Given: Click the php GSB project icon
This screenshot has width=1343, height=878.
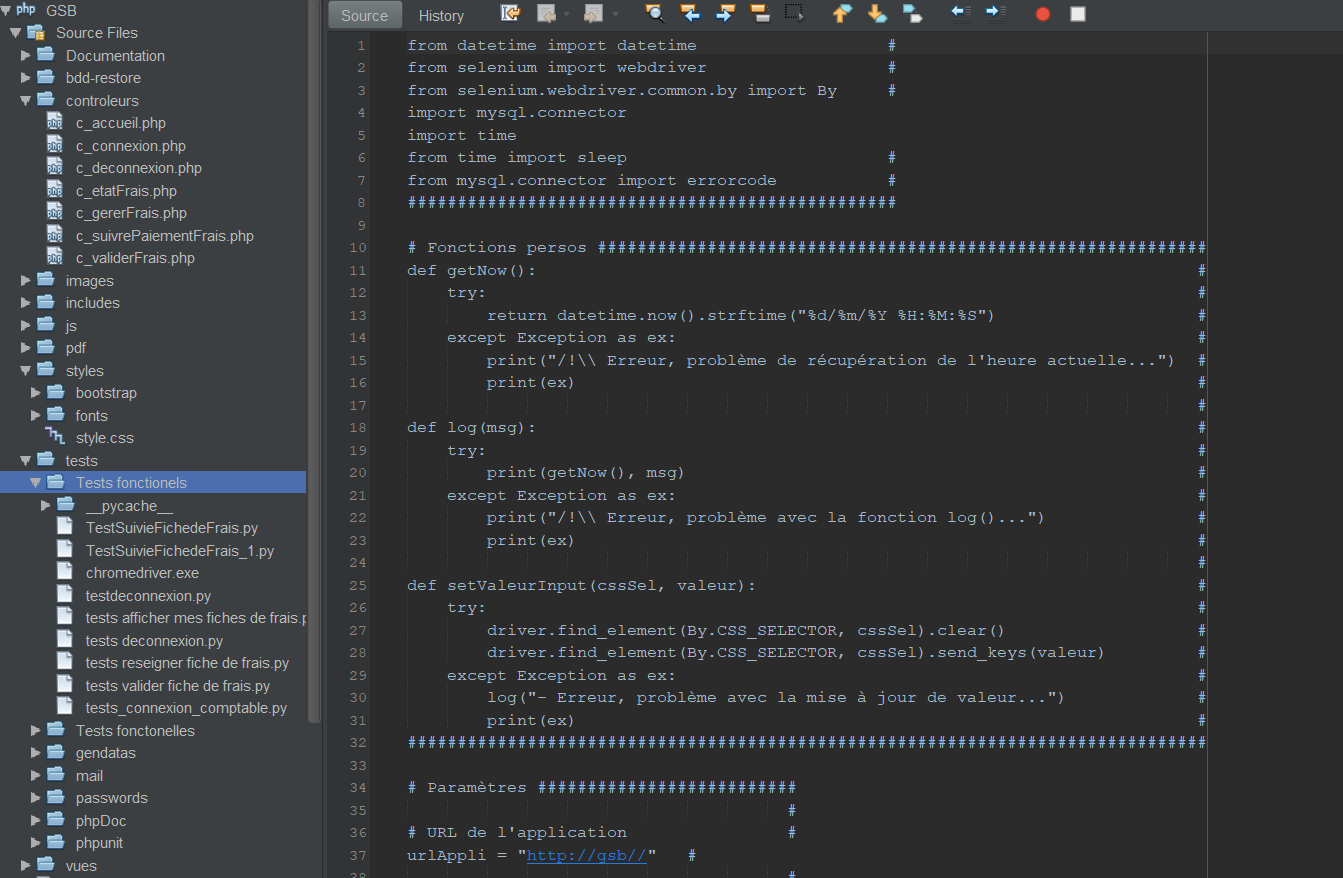Looking at the screenshot, I should [26, 10].
